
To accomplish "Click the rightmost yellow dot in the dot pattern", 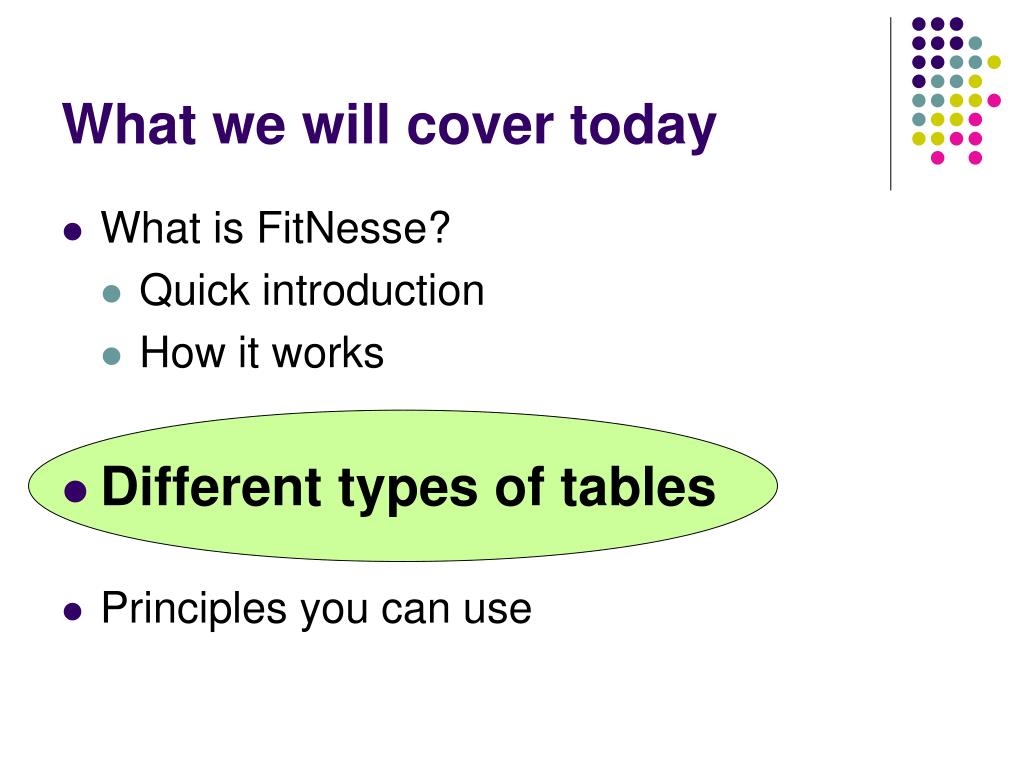I will coord(994,62).
